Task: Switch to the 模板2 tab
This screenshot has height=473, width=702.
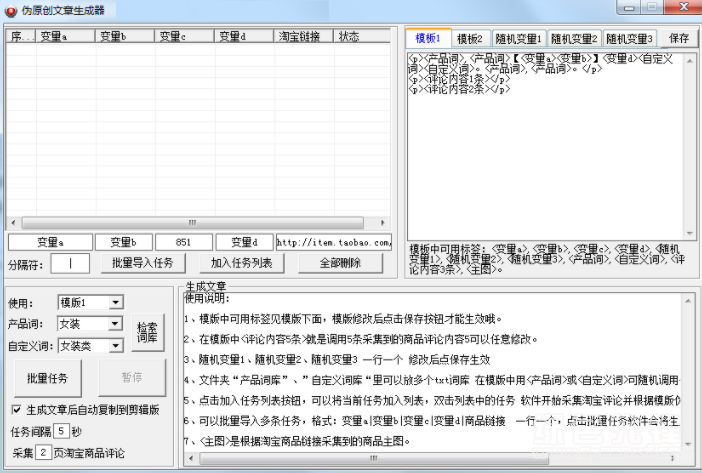Action: 469,39
